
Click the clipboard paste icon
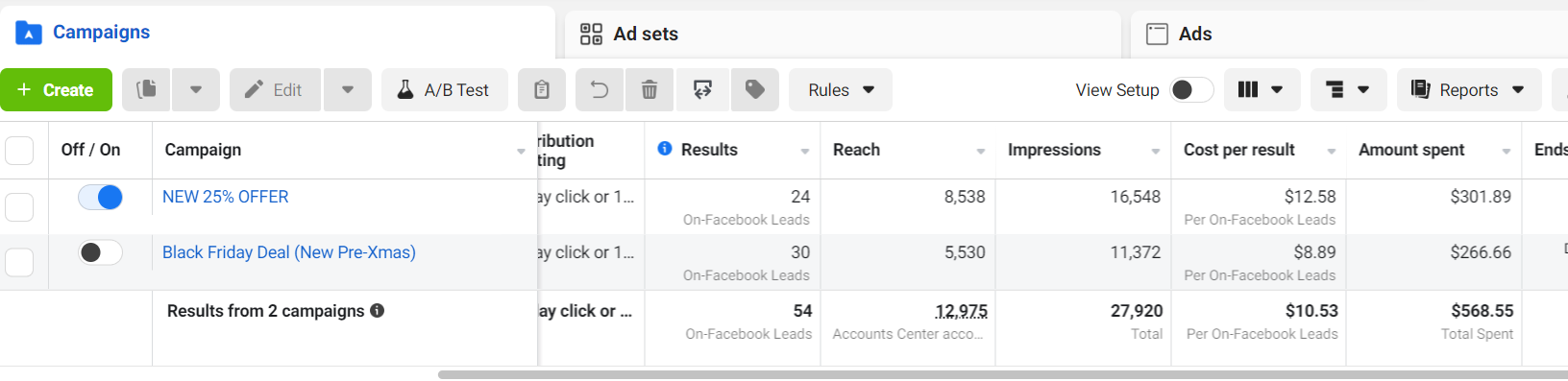542,90
